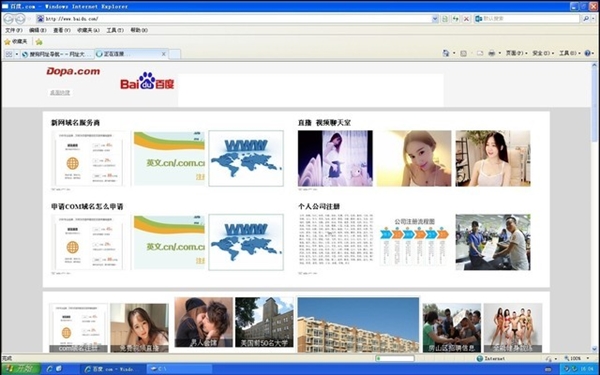Image resolution: width=600 pixels, height=375 pixels.
Task: Expand the address bar history dropdown
Action: [435, 19]
